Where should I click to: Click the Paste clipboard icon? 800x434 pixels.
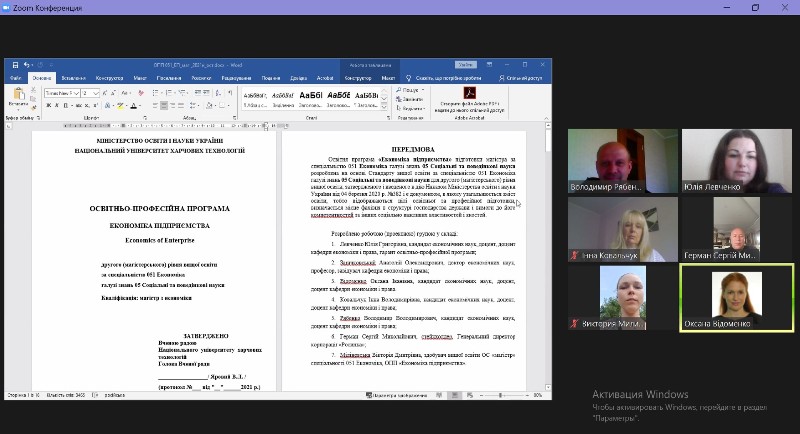pos(17,96)
